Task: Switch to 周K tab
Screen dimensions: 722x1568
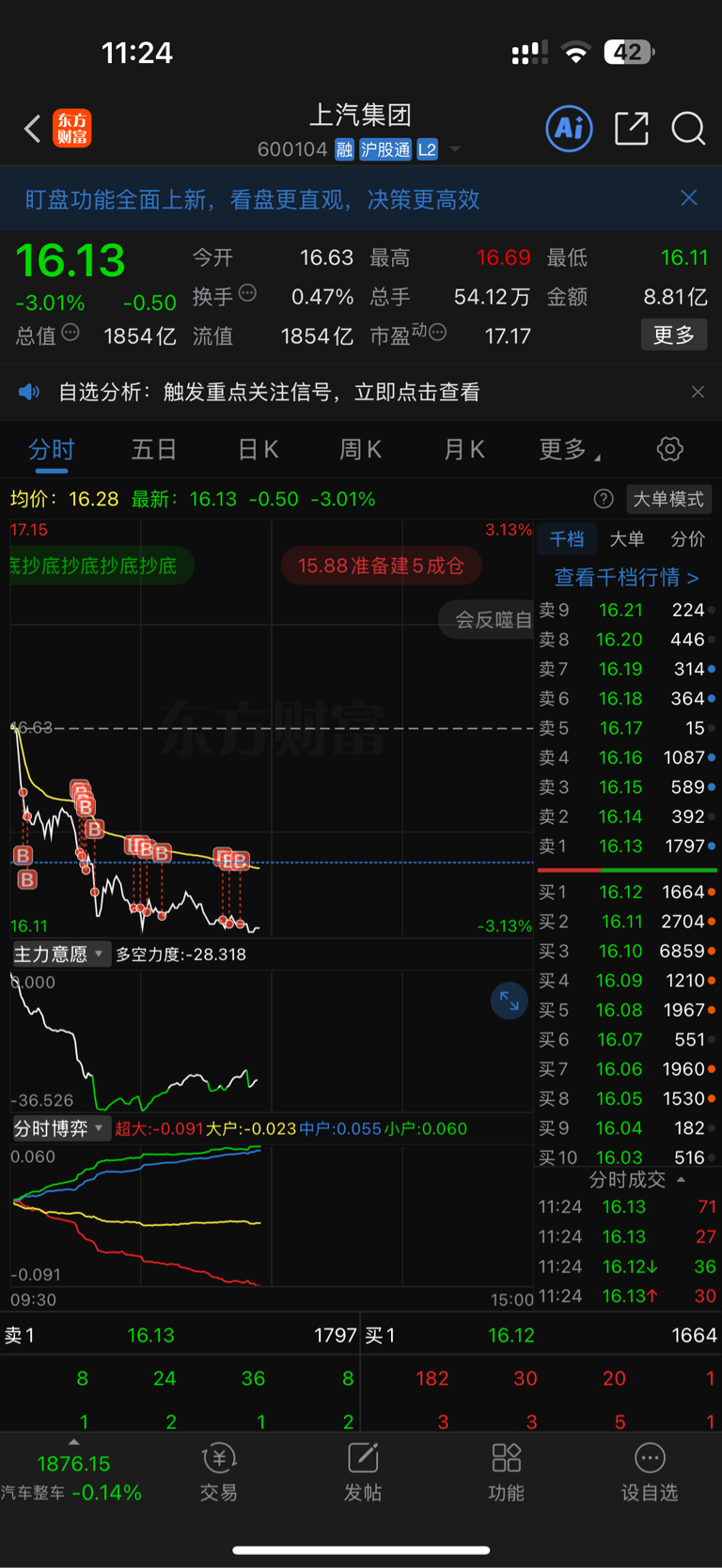Action: pyautogui.click(x=360, y=450)
